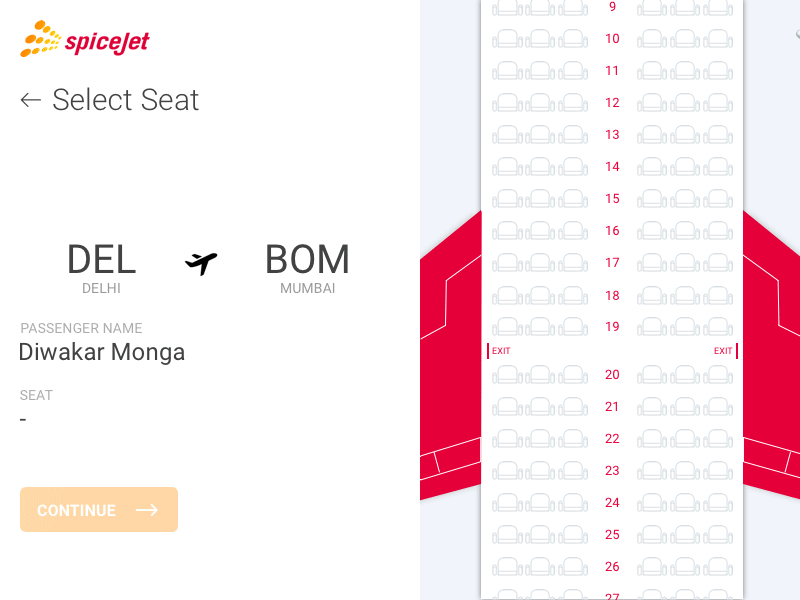Choose the left middle seat in row 18

click(540, 296)
